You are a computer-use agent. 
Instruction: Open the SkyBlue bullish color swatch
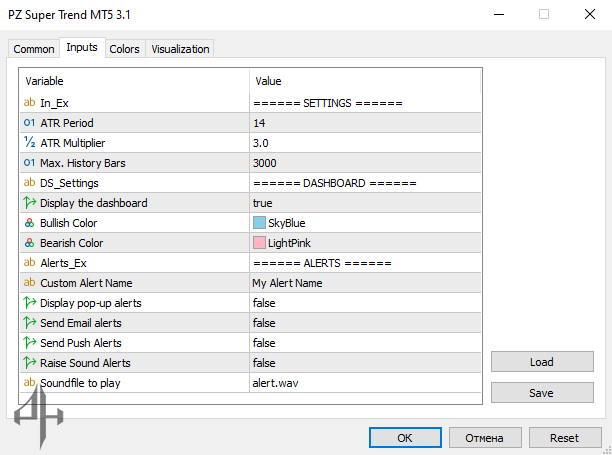(x=259, y=223)
